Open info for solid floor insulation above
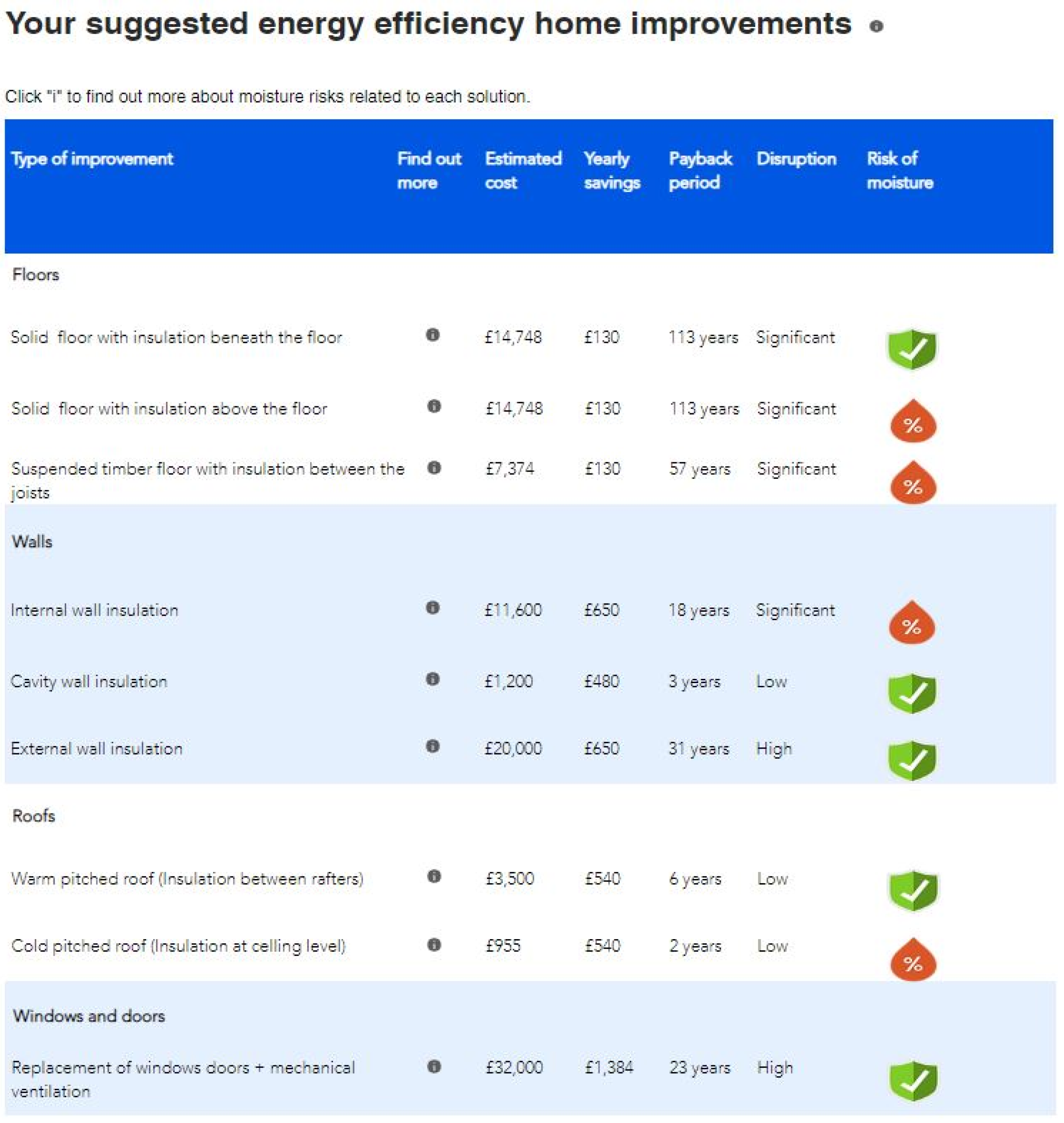 pos(434,406)
